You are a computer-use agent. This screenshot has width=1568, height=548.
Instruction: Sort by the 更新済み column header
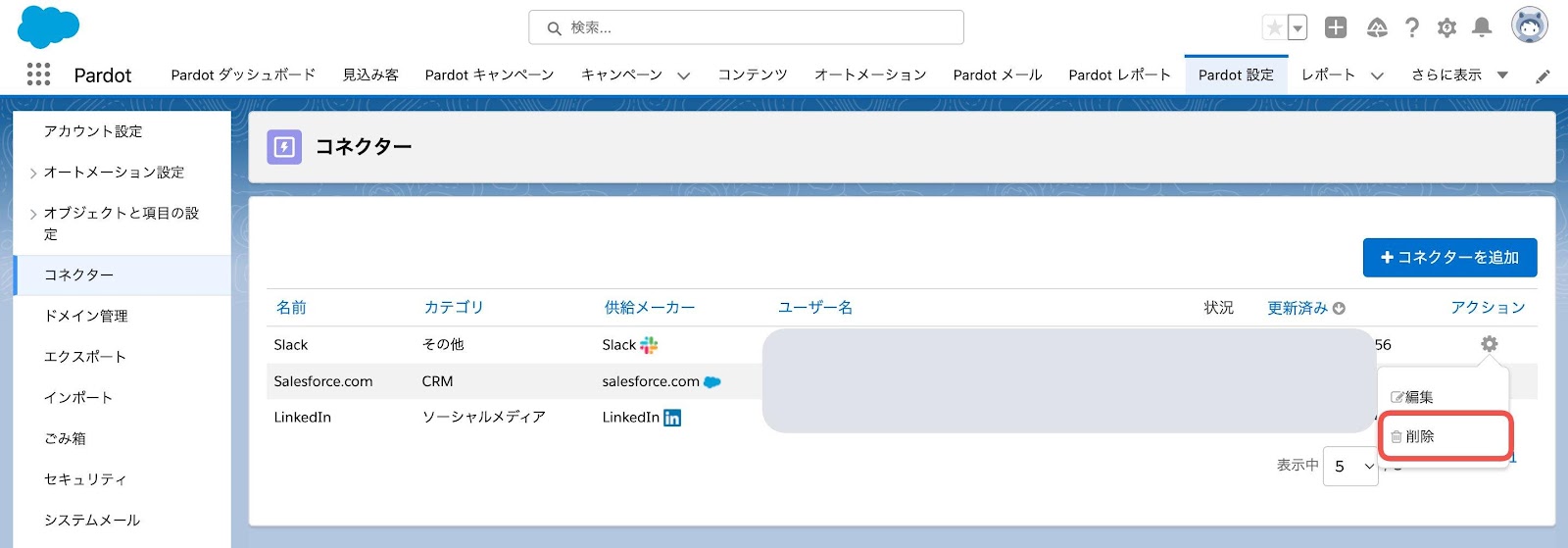(1298, 308)
